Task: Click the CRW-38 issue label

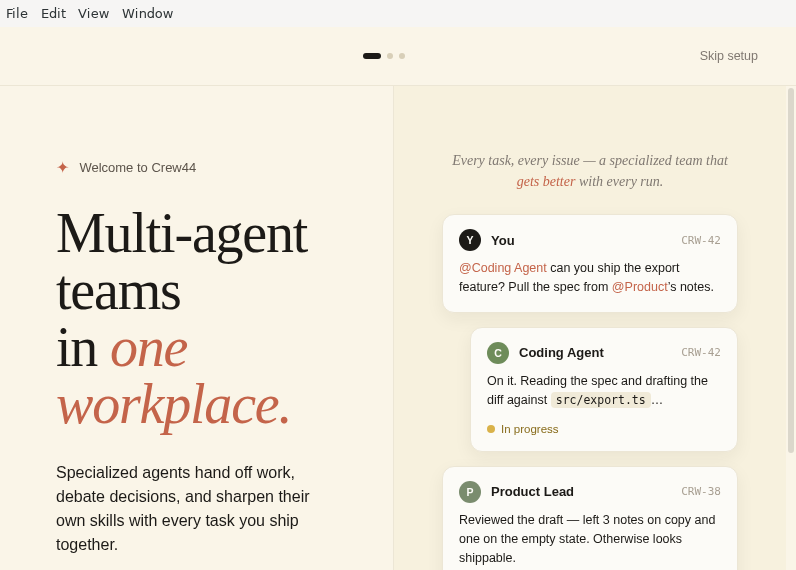Action: 701,491
